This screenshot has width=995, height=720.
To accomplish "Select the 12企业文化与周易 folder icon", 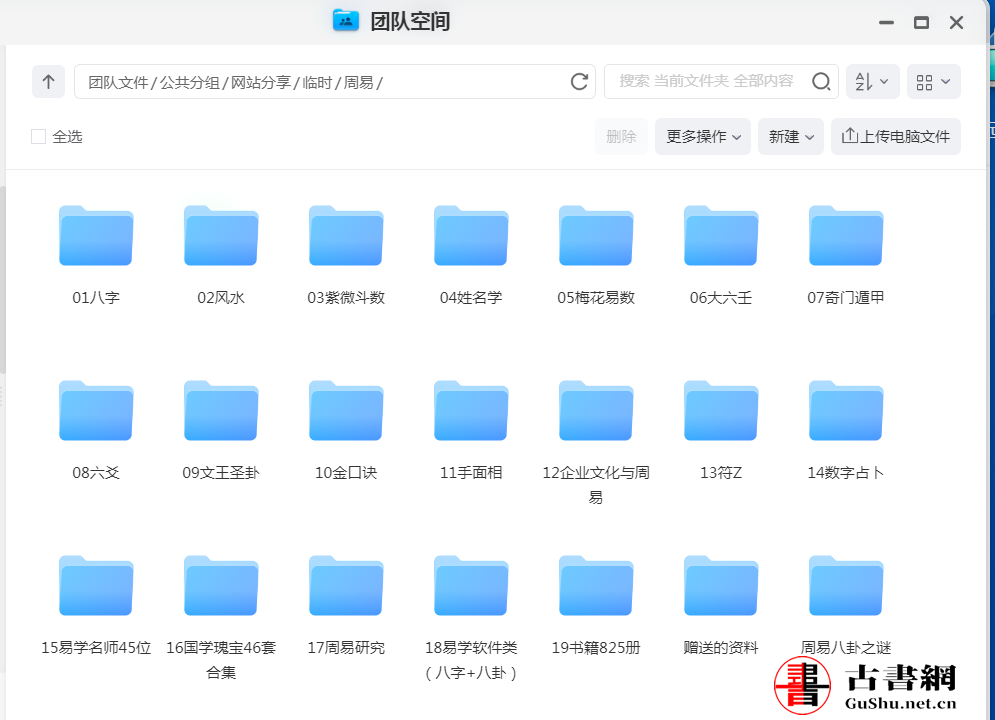I will [x=596, y=410].
